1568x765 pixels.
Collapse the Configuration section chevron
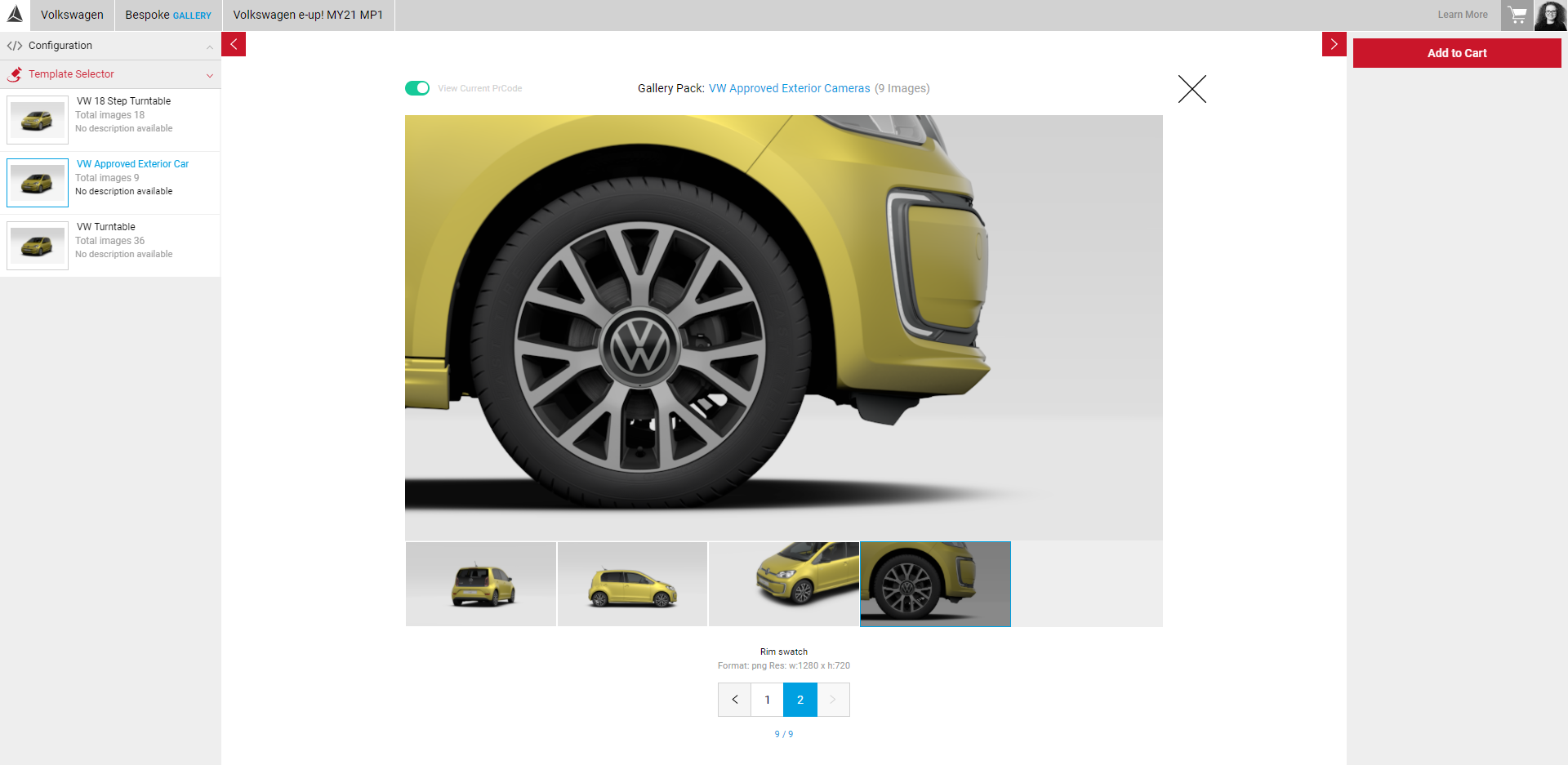click(x=210, y=47)
